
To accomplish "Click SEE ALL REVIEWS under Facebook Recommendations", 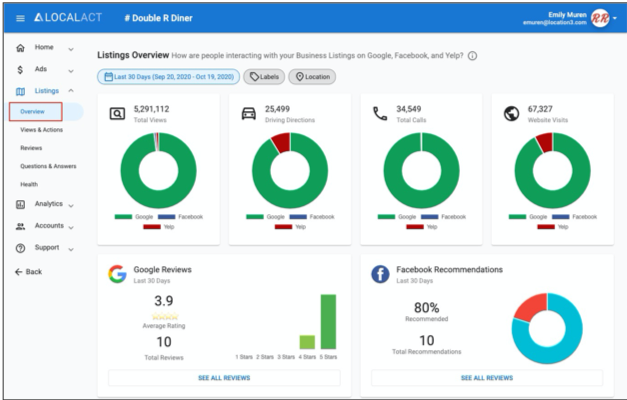I will pos(487,378).
